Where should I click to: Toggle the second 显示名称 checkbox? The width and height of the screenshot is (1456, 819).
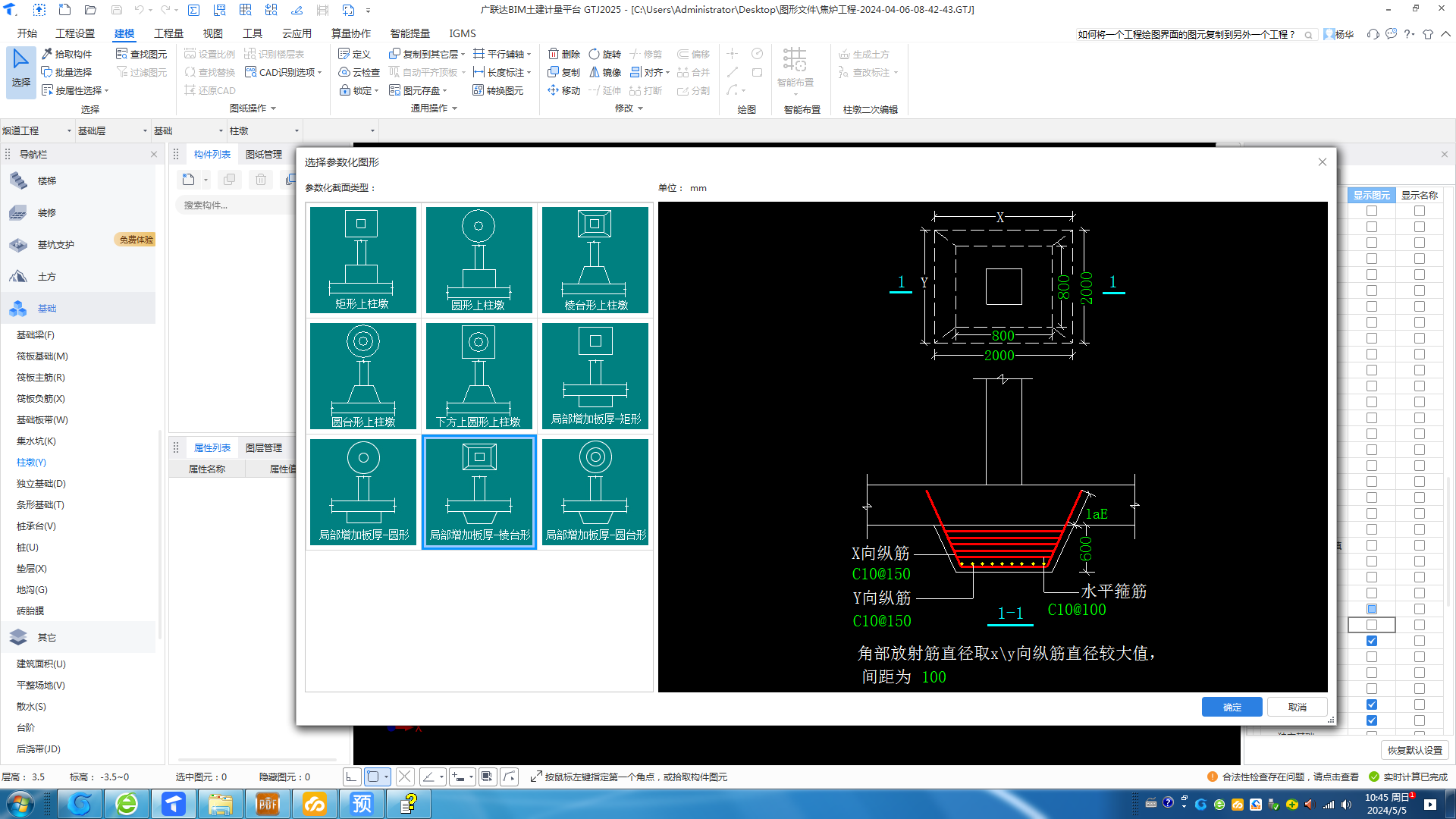tap(1420, 227)
